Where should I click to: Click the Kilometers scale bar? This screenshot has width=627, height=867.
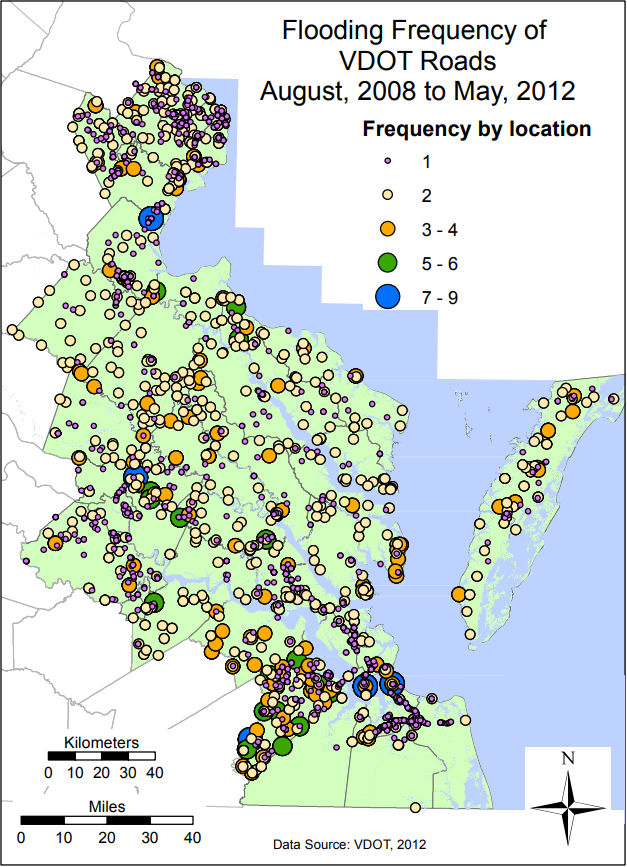click(101, 756)
